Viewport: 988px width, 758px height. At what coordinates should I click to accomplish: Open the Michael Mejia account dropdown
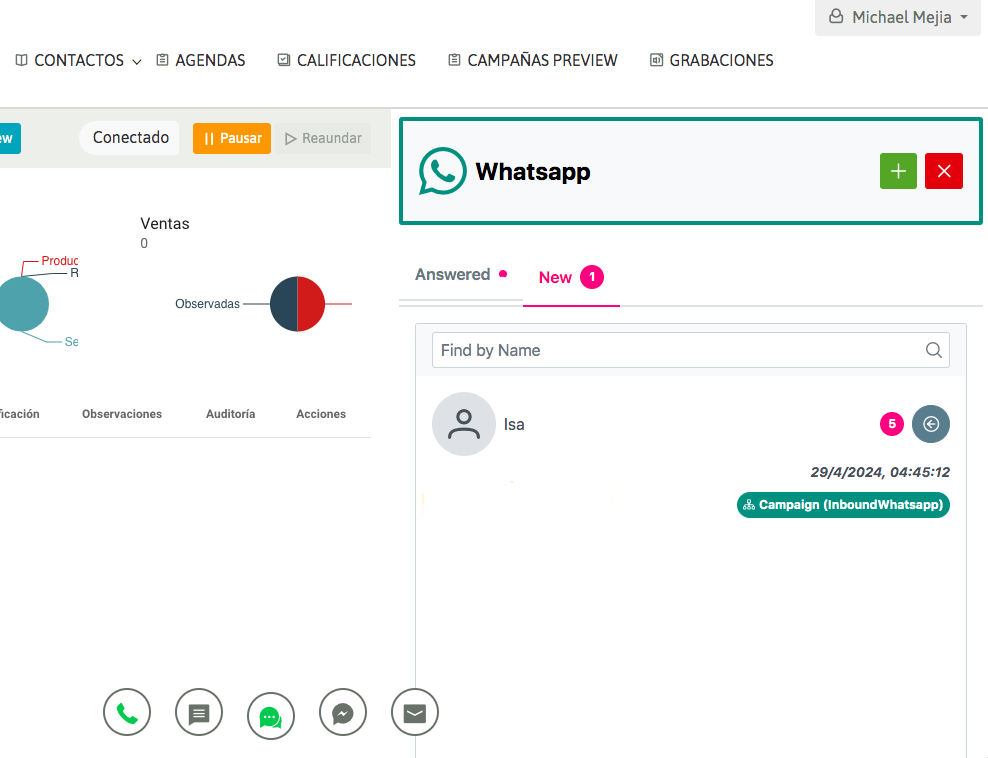tap(897, 17)
